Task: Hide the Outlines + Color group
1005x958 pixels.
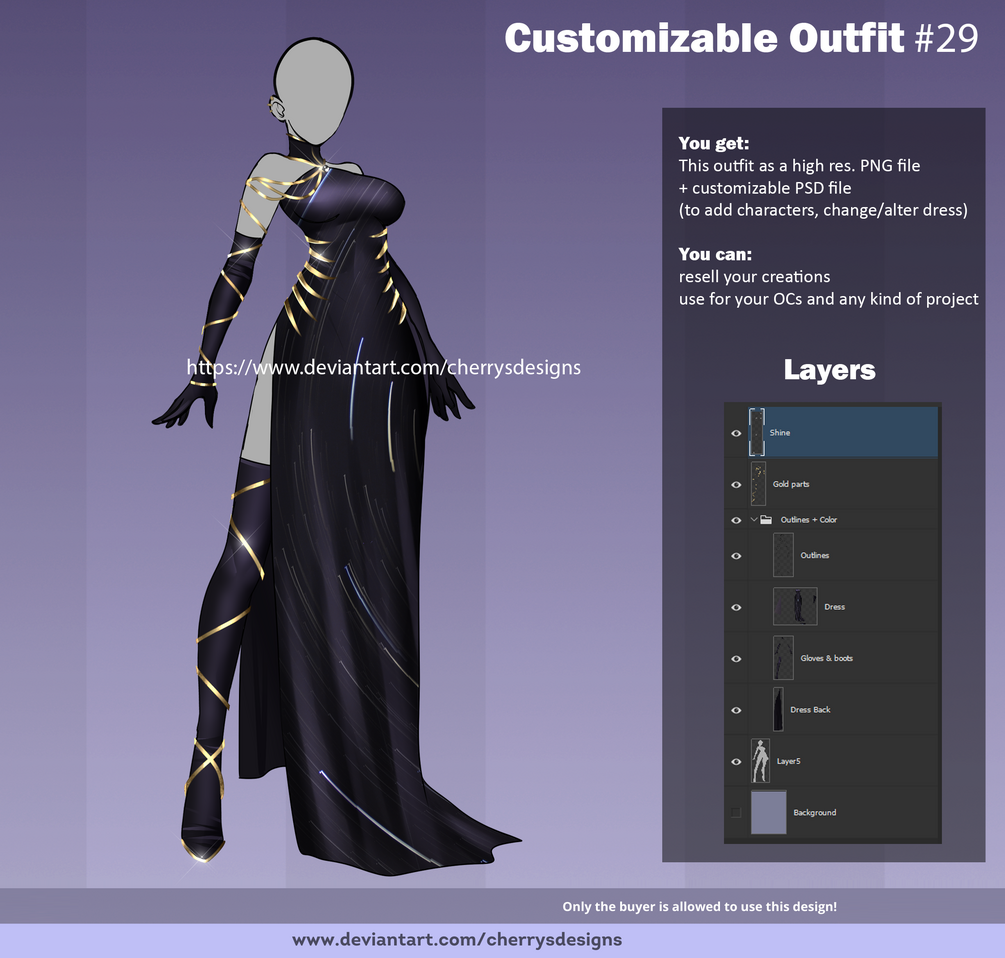Action: click(x=736, y=520)
